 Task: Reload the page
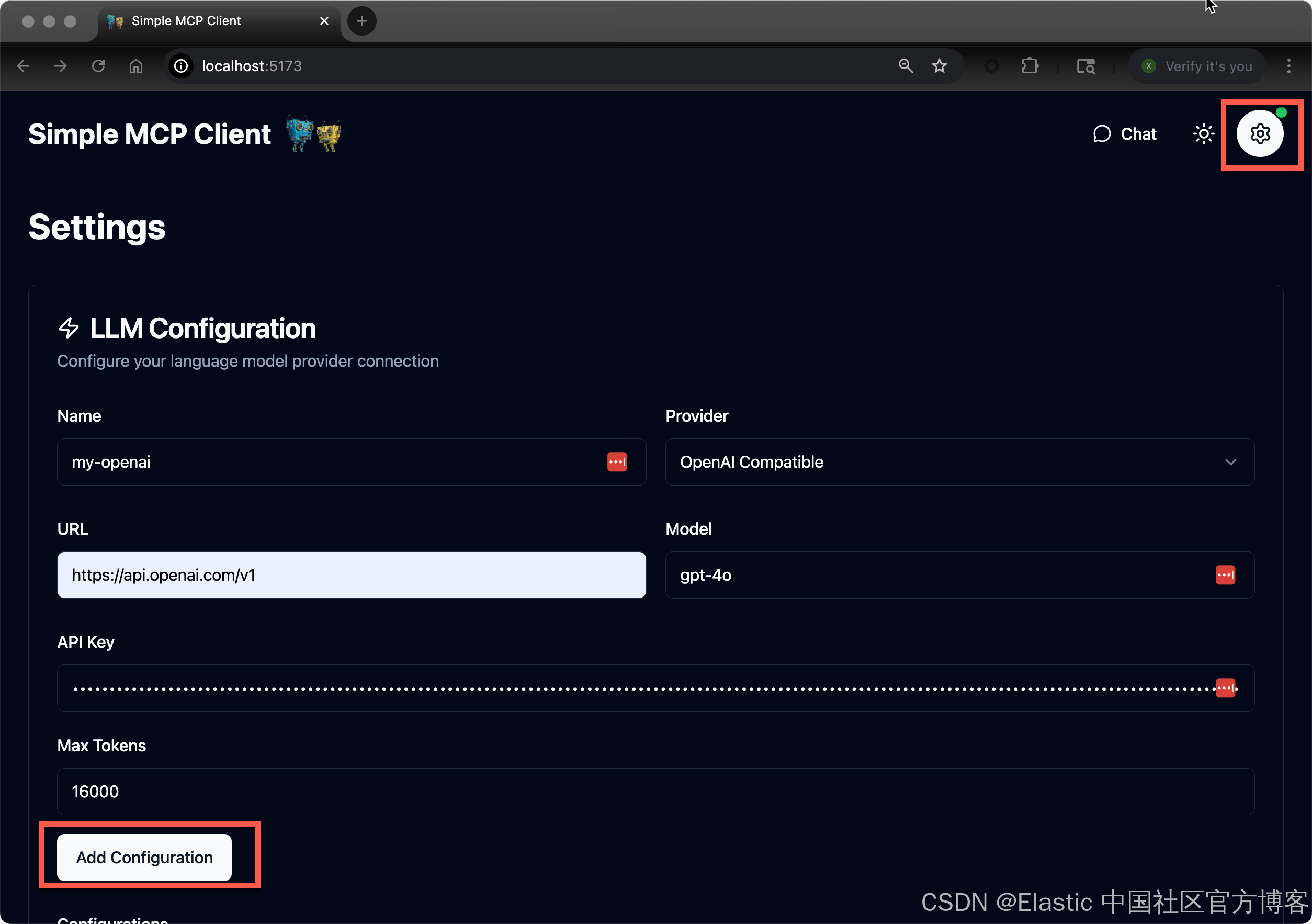pyautogui.click(x=98, y=66)
